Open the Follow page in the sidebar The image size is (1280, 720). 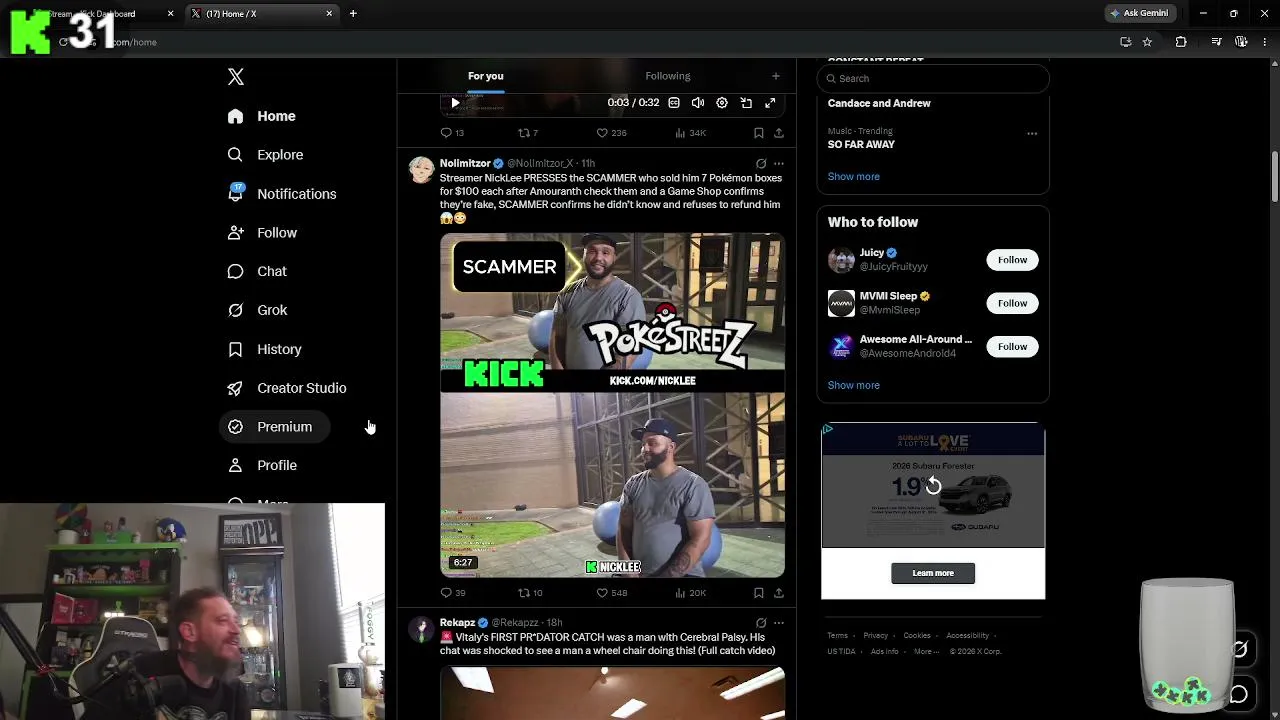[x=262, y=233]
